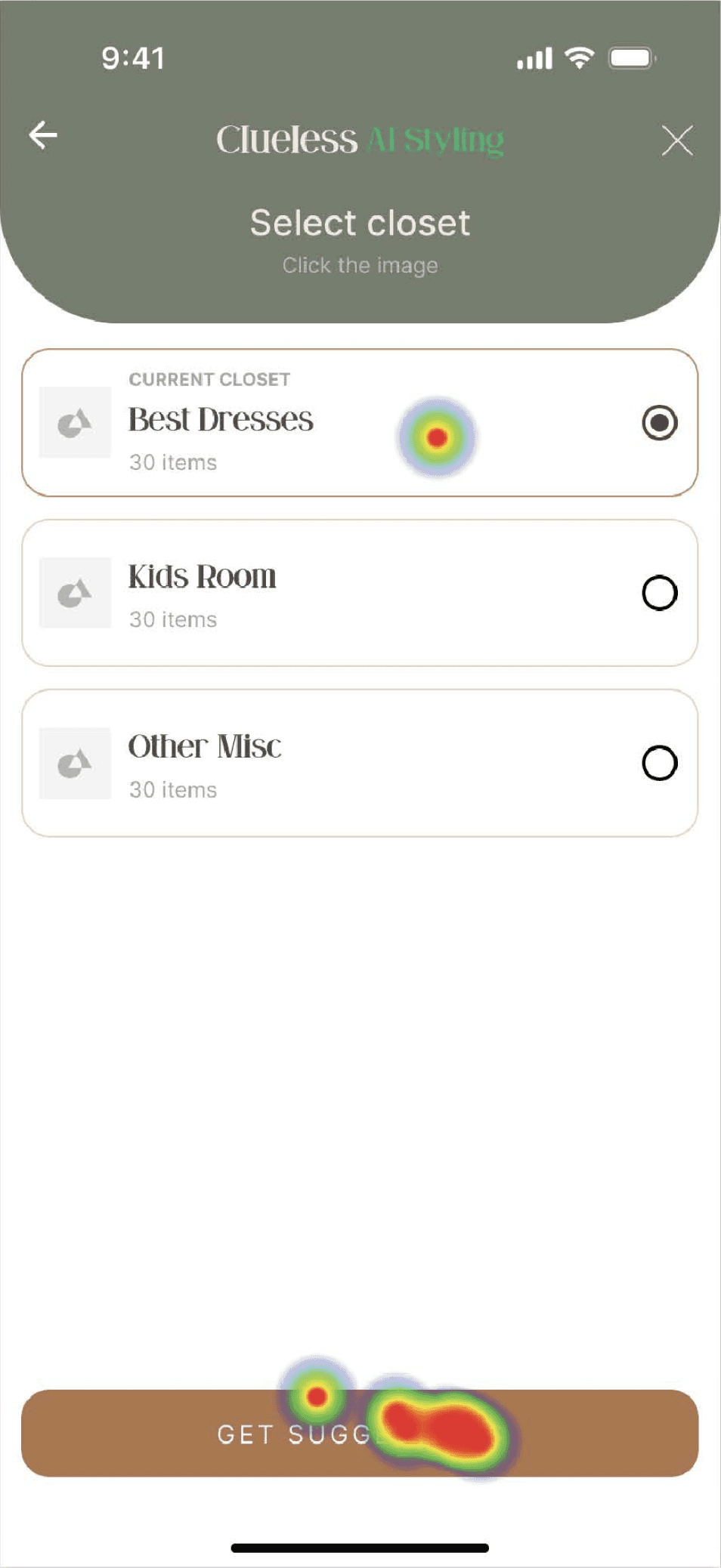Screen dimensions: 721x1568
Task: Click the Clueless AI Styling logo
Action: 360,140
